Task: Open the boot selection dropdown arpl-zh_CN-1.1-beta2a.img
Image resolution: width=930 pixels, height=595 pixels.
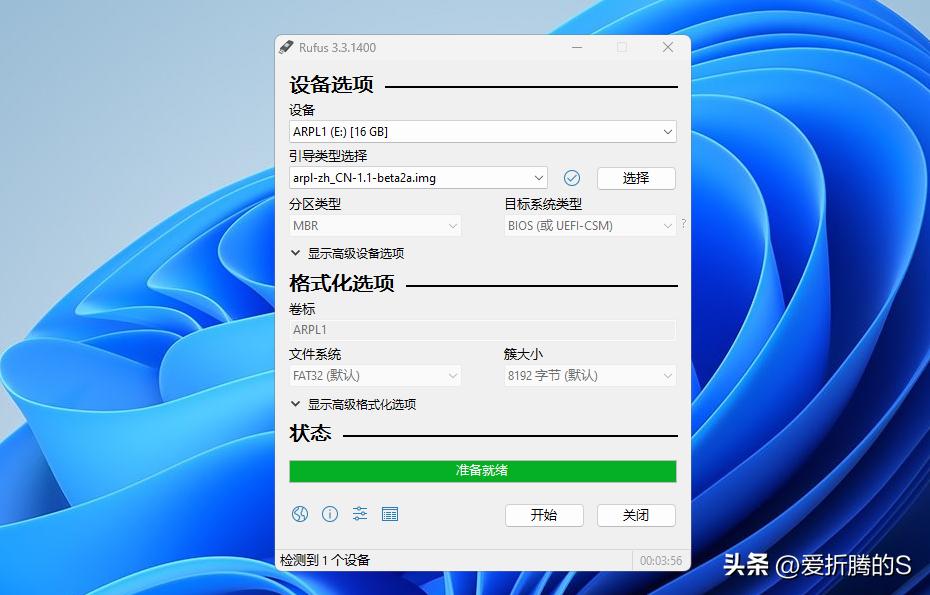Action: [419, 177]
